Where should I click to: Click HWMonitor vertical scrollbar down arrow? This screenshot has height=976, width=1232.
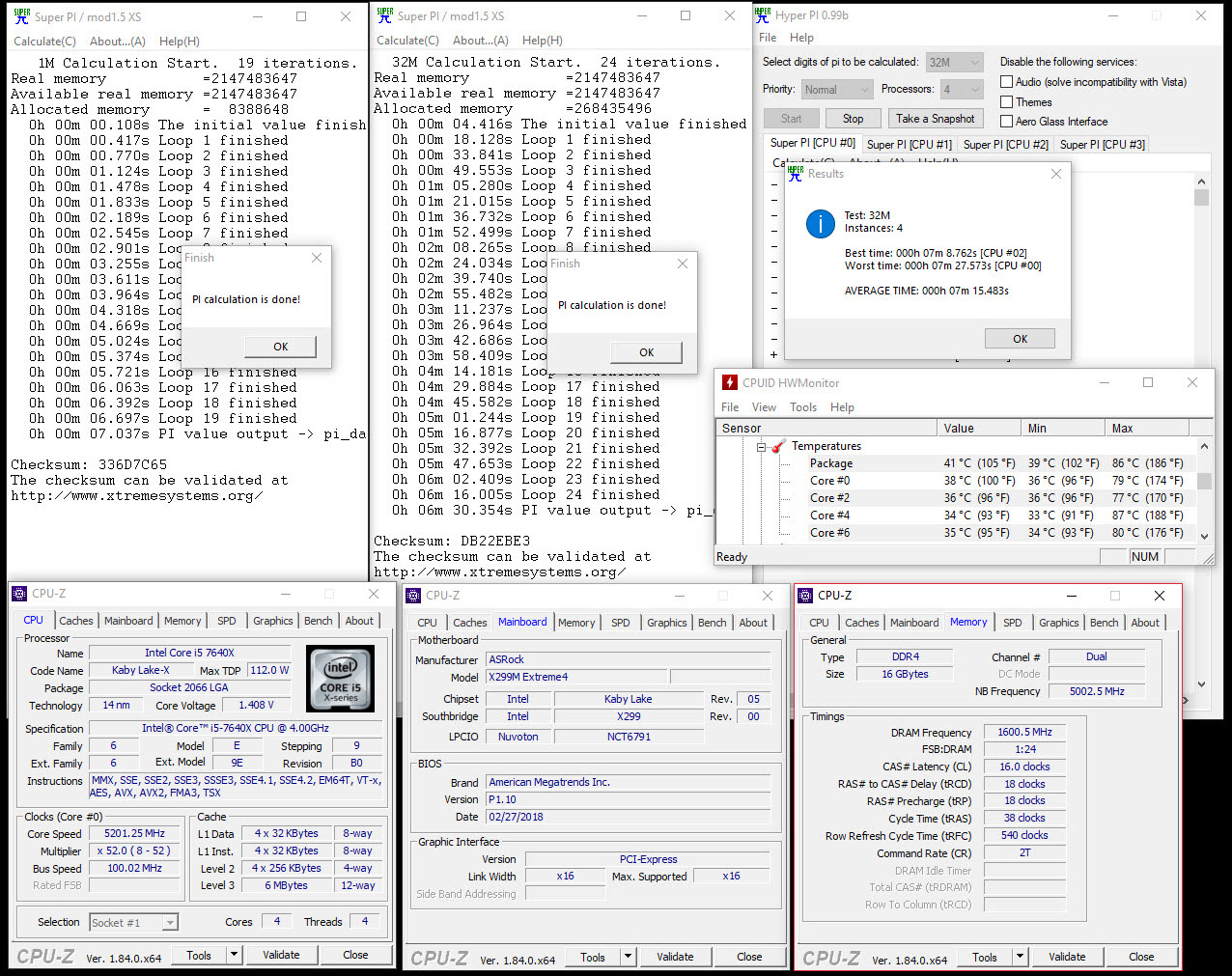(1204, 536)
